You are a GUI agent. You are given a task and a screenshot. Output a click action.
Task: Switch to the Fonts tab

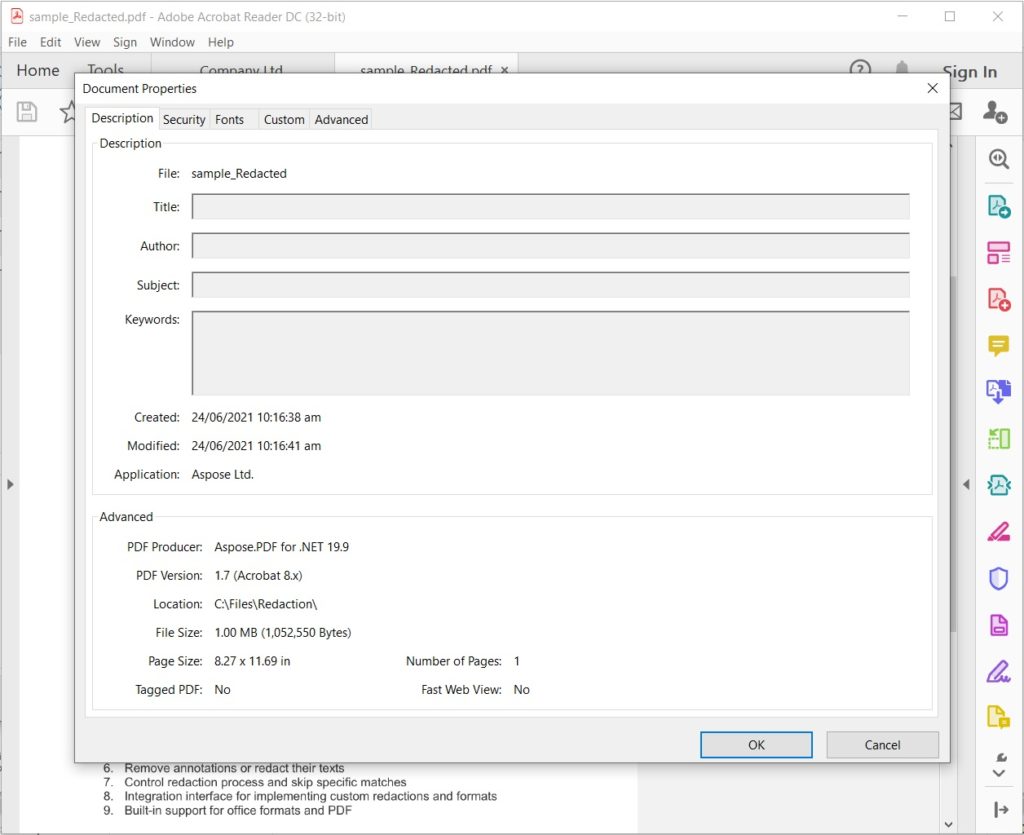click(x=229, y=118)
